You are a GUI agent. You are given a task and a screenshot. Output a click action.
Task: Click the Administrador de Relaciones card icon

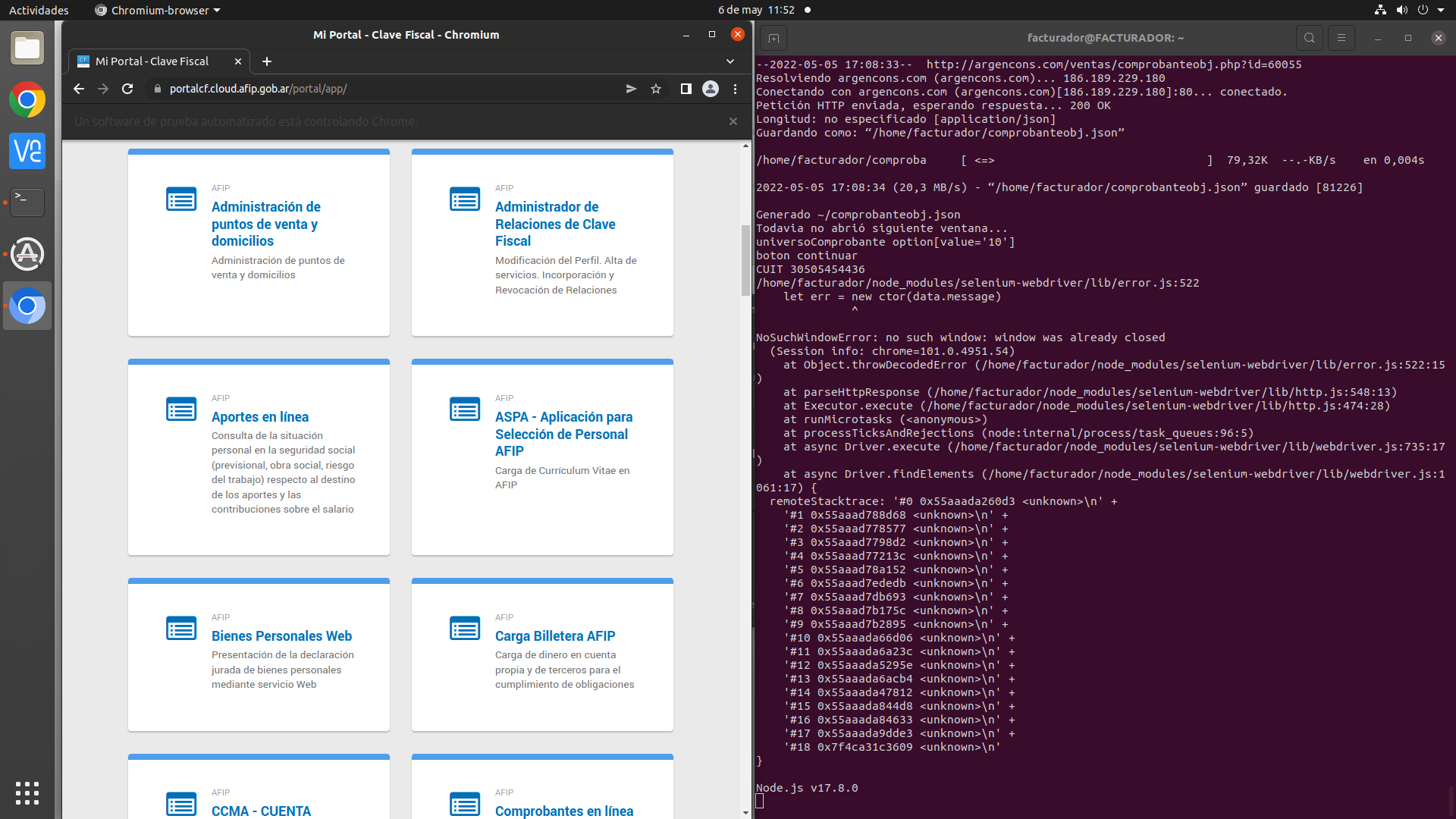pos(465,199)
